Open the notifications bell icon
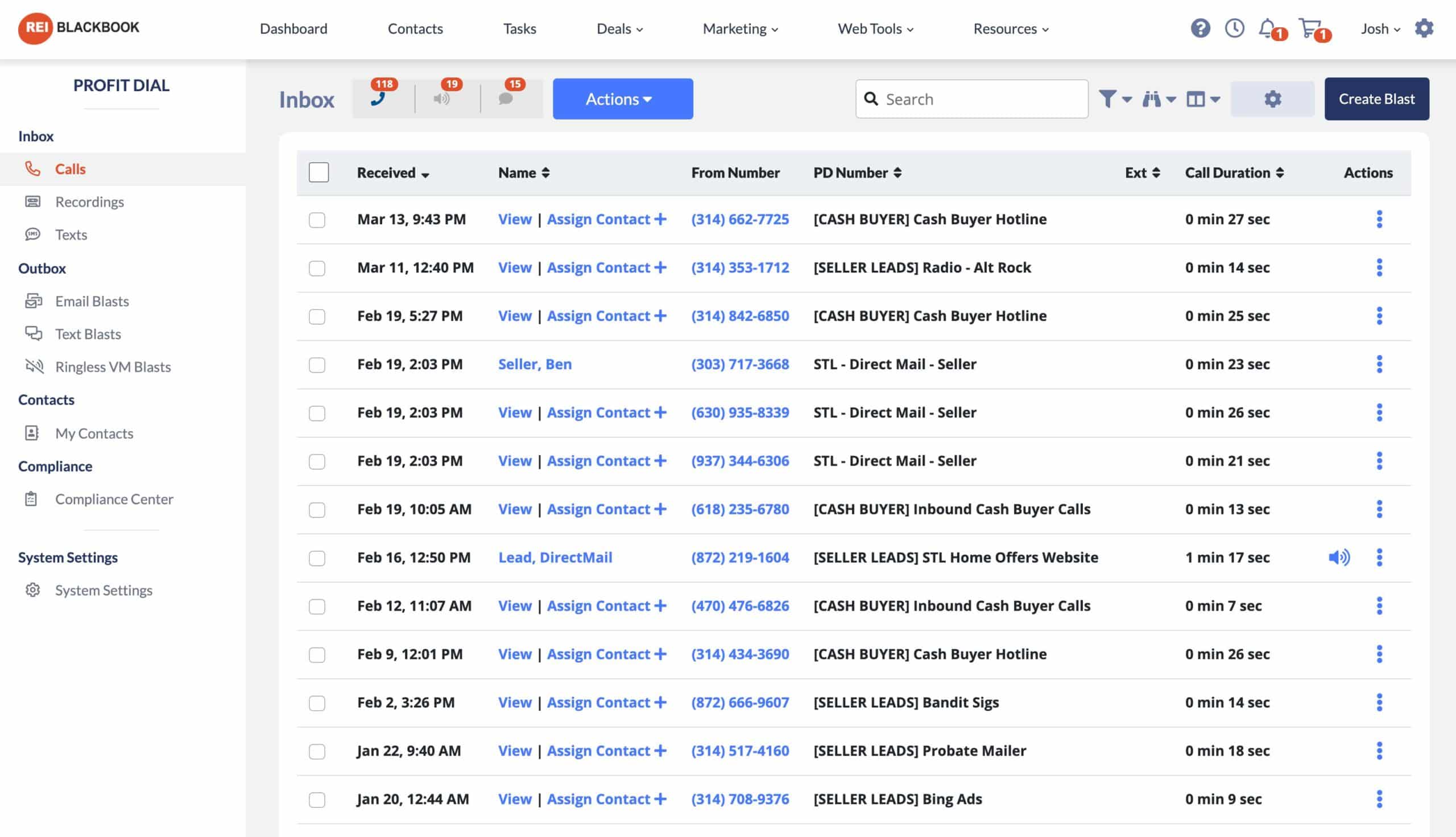1456x837 pixels. click(1268, 28)
